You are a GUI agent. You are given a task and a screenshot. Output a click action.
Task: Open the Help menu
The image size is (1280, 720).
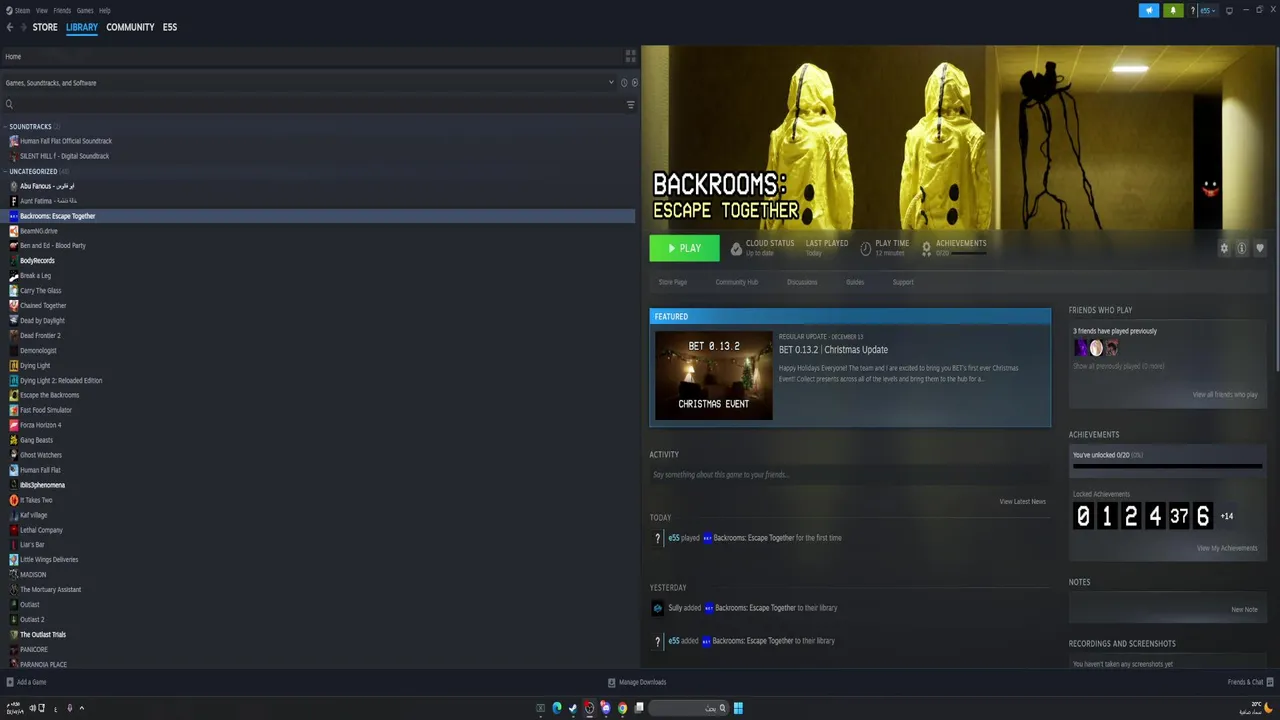click(105, 10)
